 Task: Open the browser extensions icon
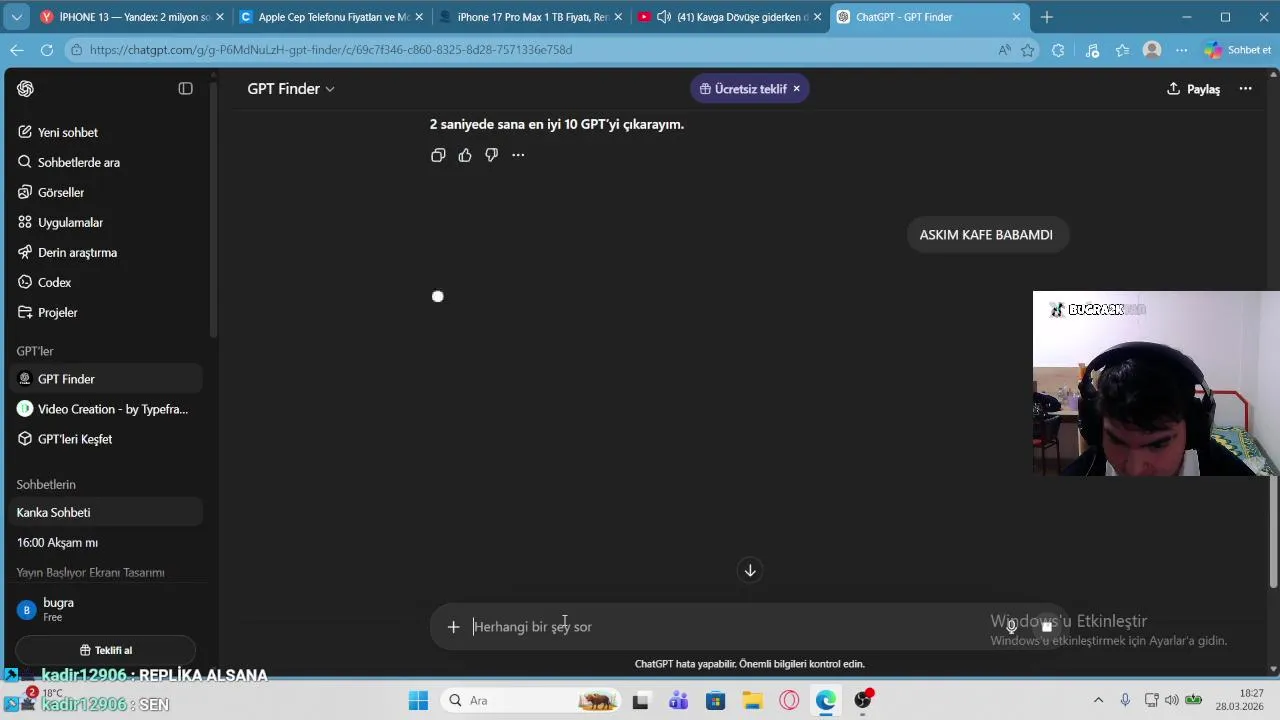pyautogui.click(x=1058, y=50)
